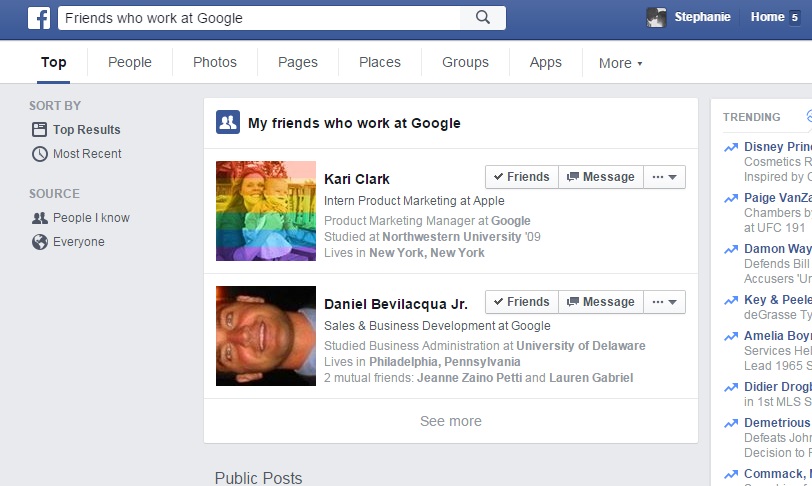The height and width of the screenshot is (486, 812).
Task: Click the trending arrow icon beside Didier Drogba
Action: tap(731, 387)
